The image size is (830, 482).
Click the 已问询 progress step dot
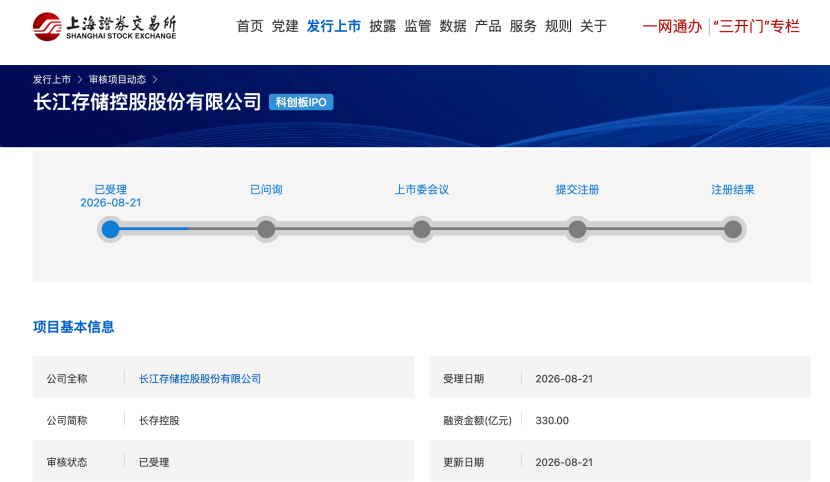tap(266, 229)
